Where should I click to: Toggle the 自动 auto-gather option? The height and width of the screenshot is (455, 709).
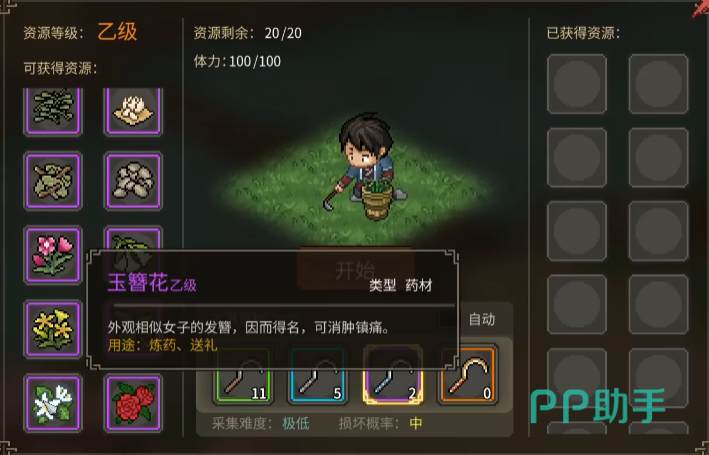pos(482,319)
